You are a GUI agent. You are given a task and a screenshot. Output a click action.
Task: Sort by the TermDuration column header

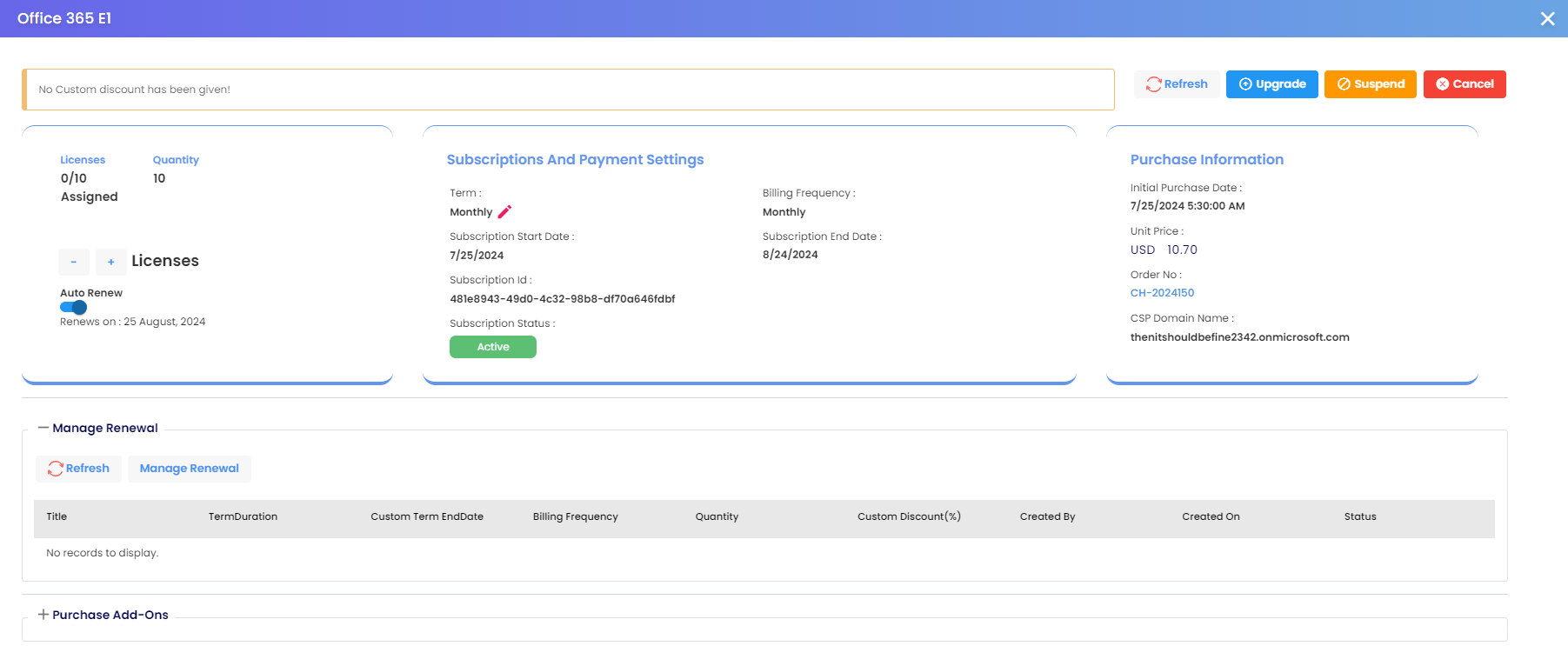click(x=243, y=516)
